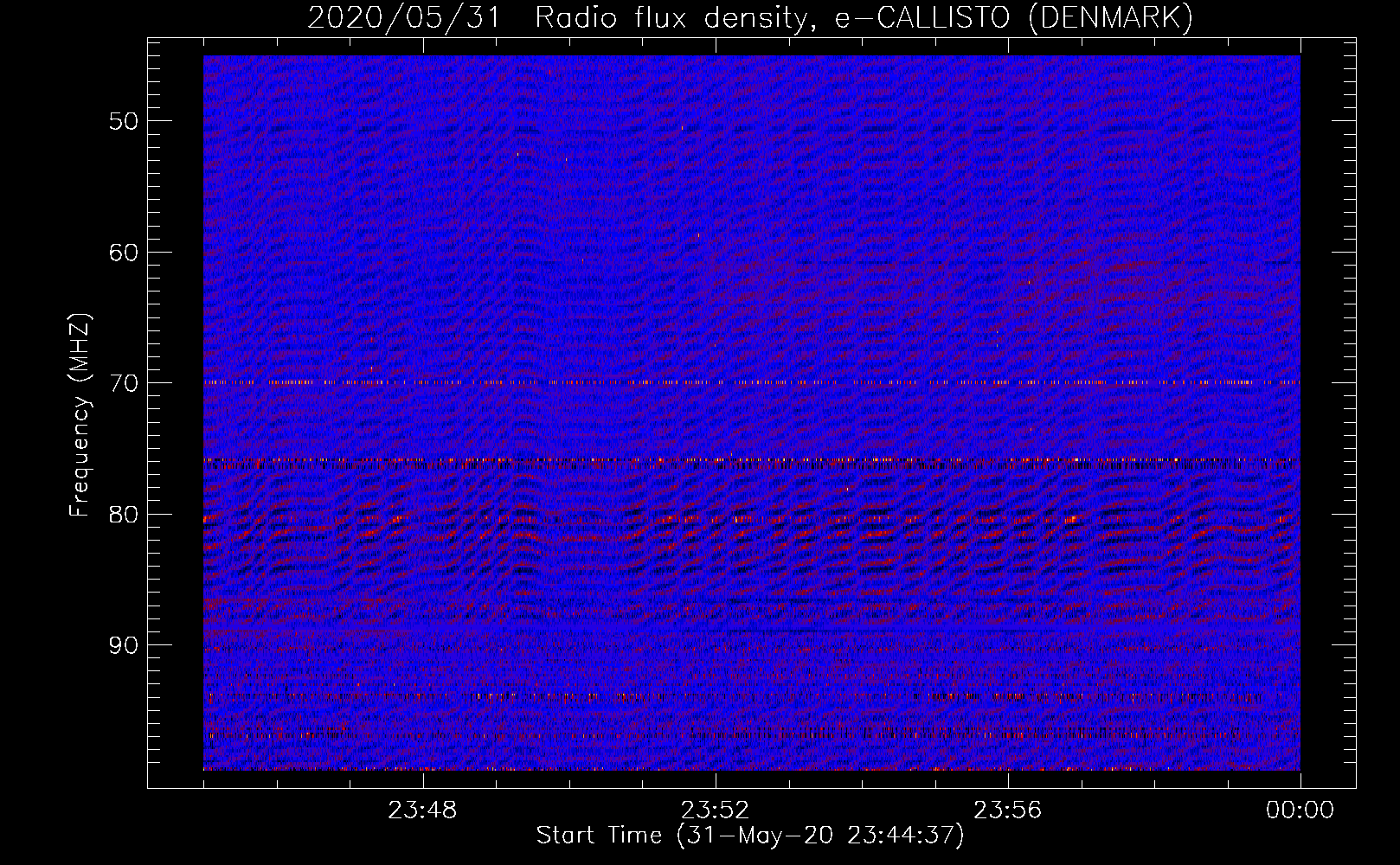Screen dimensions: 1400x865
Task: Click the 70 frequency tick label
Action: click(x=124, y=383)
